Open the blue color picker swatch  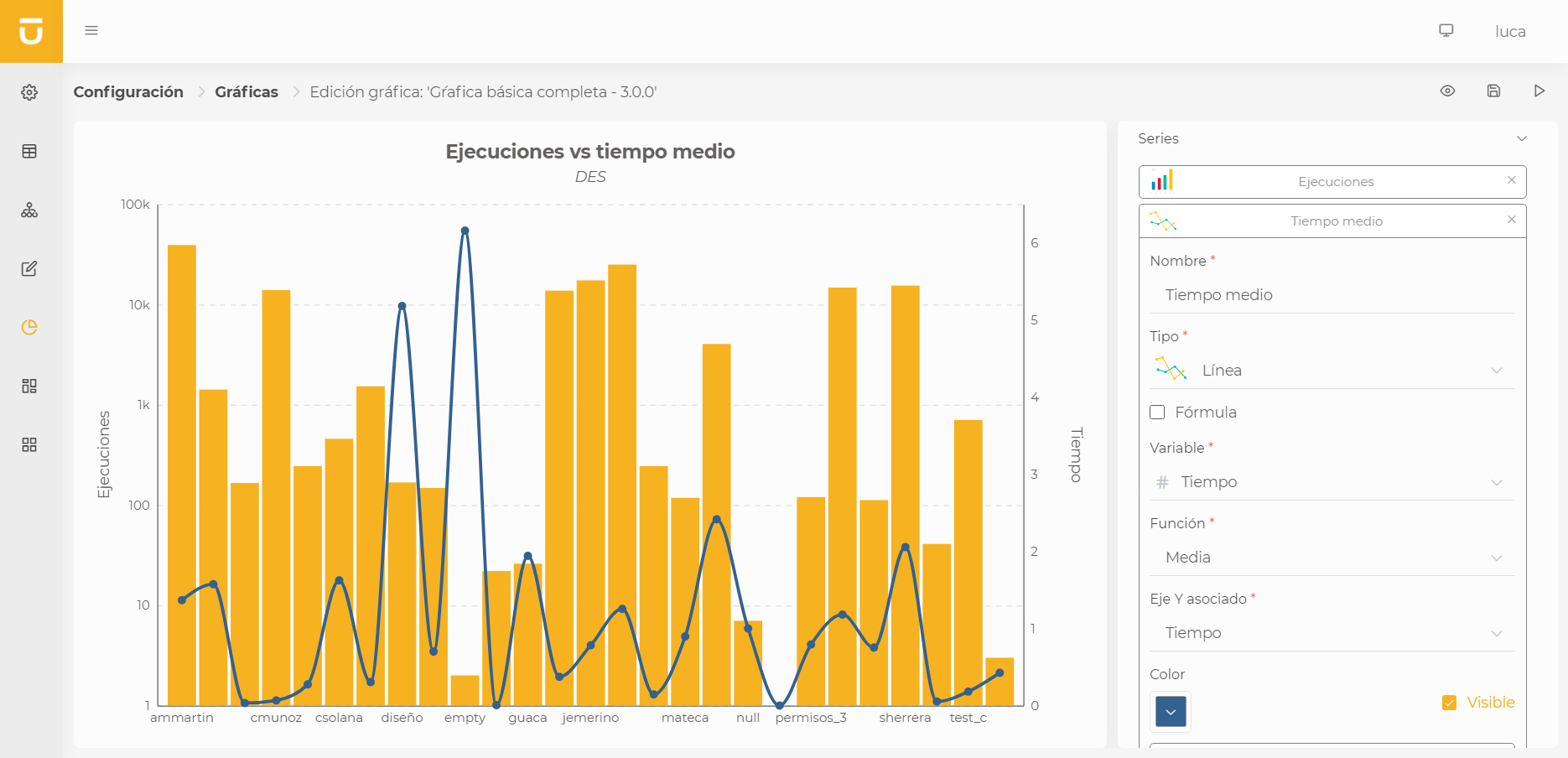pos(1171,712)
